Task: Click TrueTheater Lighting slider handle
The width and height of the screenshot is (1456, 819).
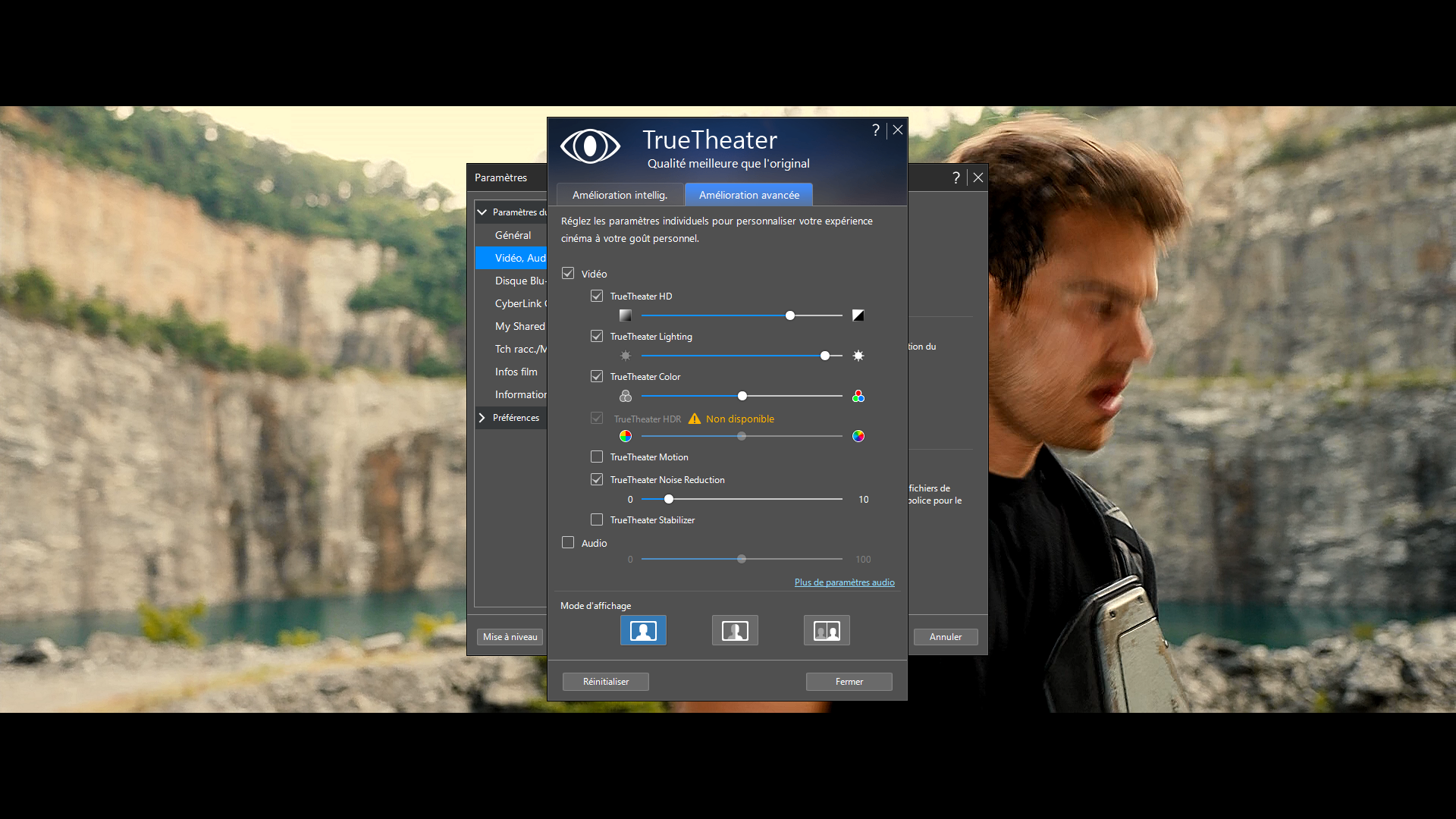Action: pos(825,356)
